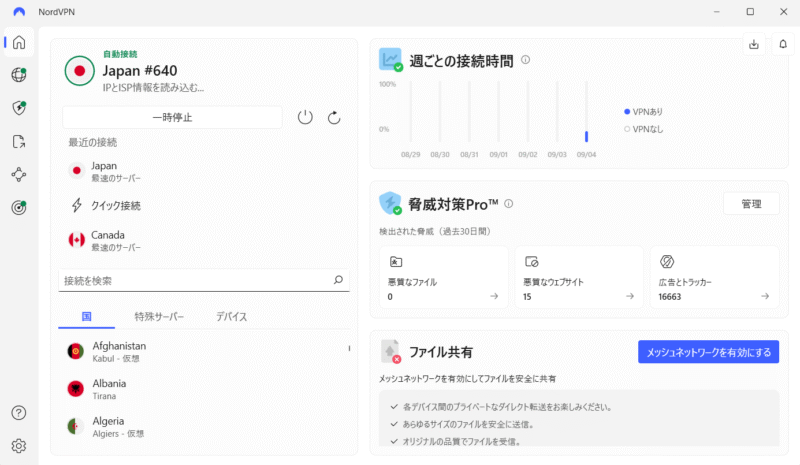Click the quick connect lightning icon
The image size is (800, 465).
(x=77, y=205)
